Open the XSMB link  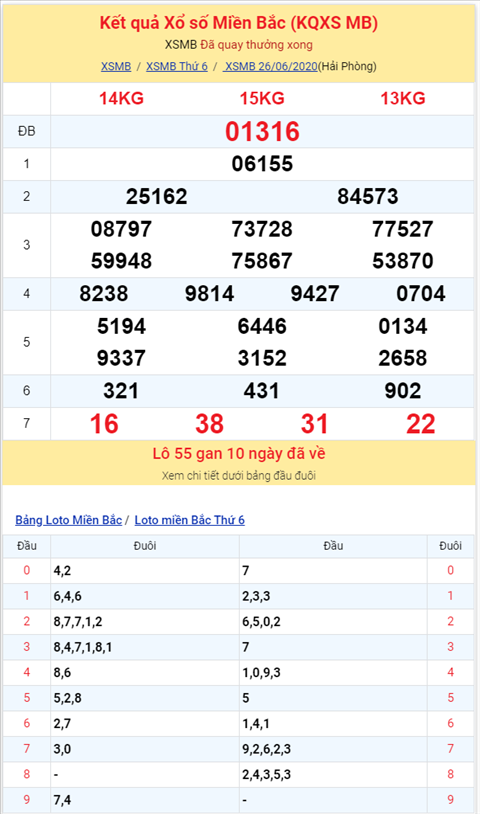(x=116, y=66)
